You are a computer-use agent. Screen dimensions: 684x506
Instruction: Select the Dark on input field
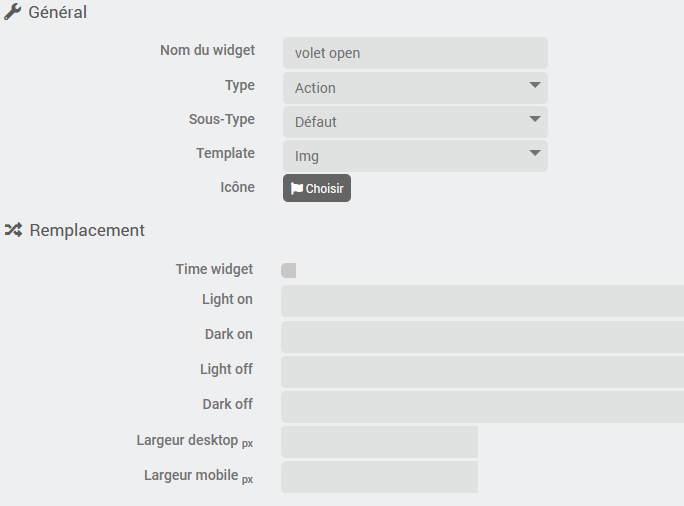(482, 336)
